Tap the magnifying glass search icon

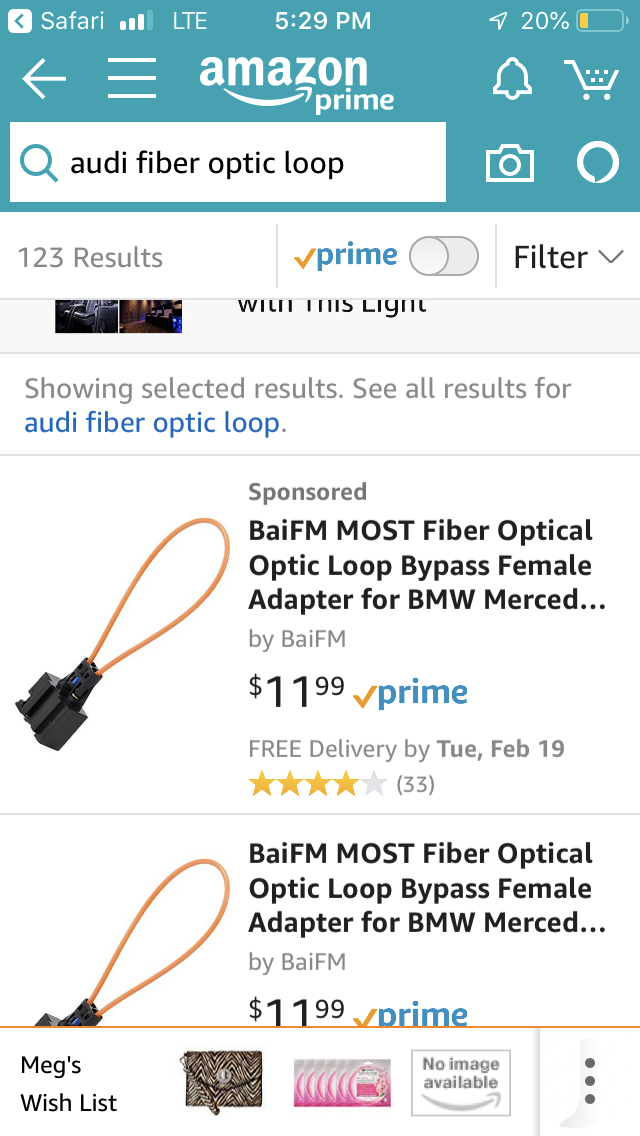point(39,163)
